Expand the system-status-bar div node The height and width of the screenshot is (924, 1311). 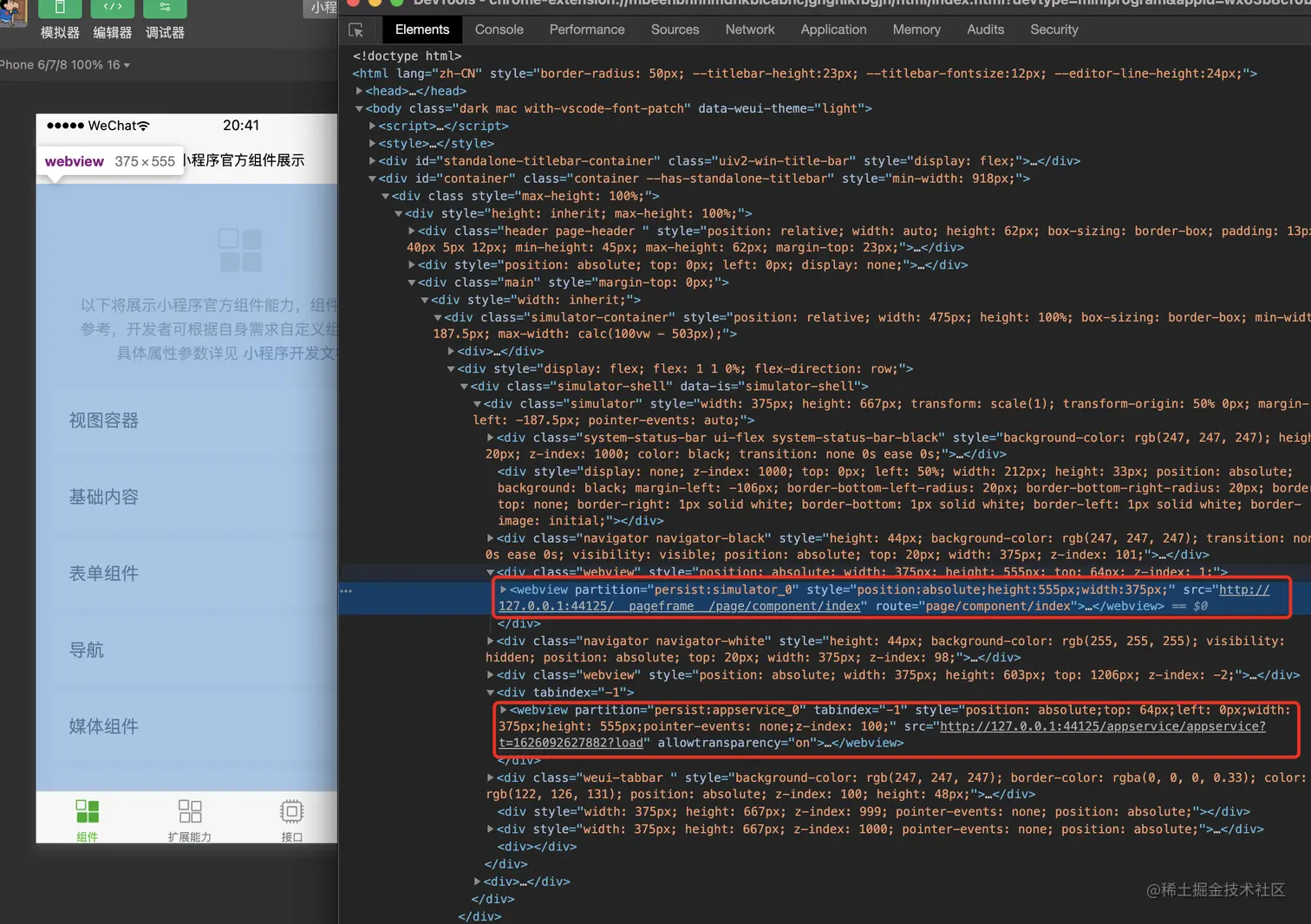[490, 439]
